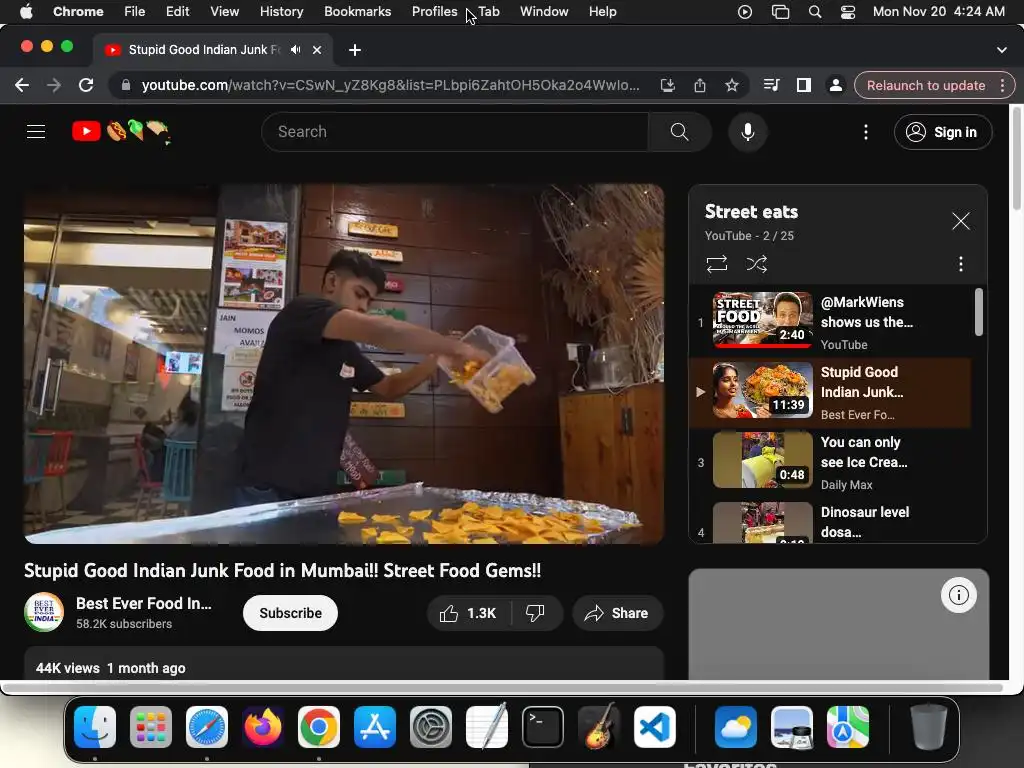Open the Window menu
The image size is (1024, 768).
pos(544,11)
